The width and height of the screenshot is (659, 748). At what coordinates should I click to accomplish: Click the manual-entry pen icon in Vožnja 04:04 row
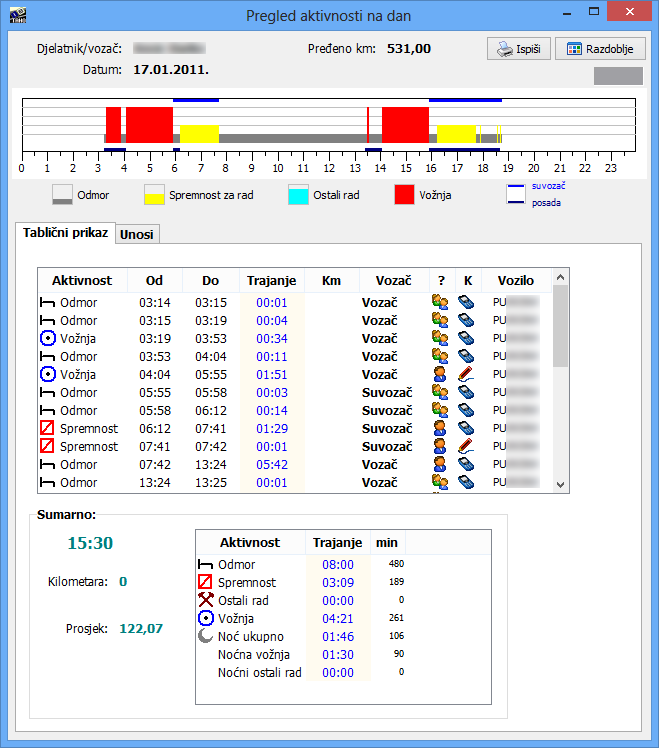pos(466,374)
